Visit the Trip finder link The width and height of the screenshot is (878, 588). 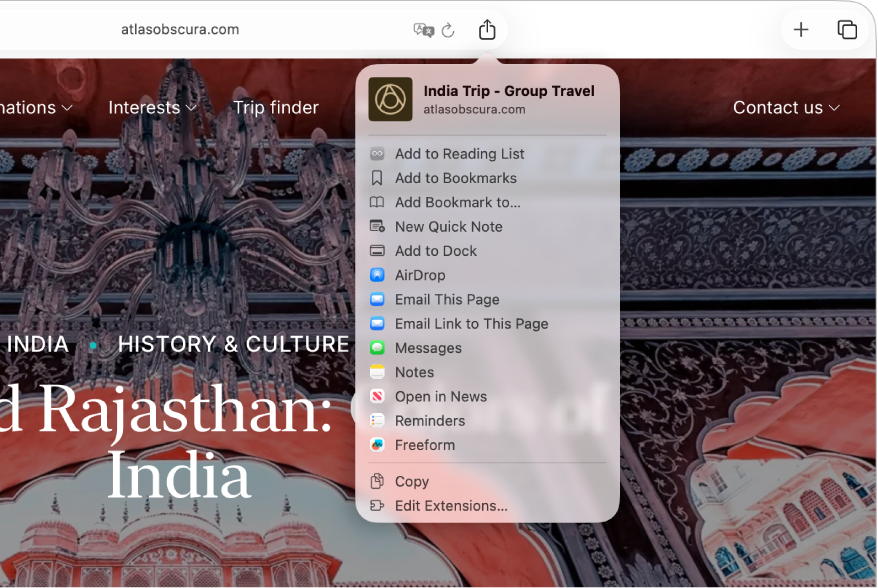276,107
